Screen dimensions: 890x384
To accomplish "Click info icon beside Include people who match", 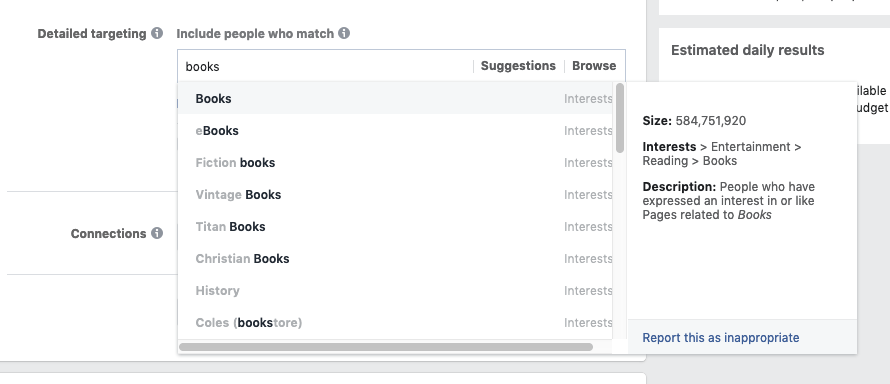I will point(343,33).
